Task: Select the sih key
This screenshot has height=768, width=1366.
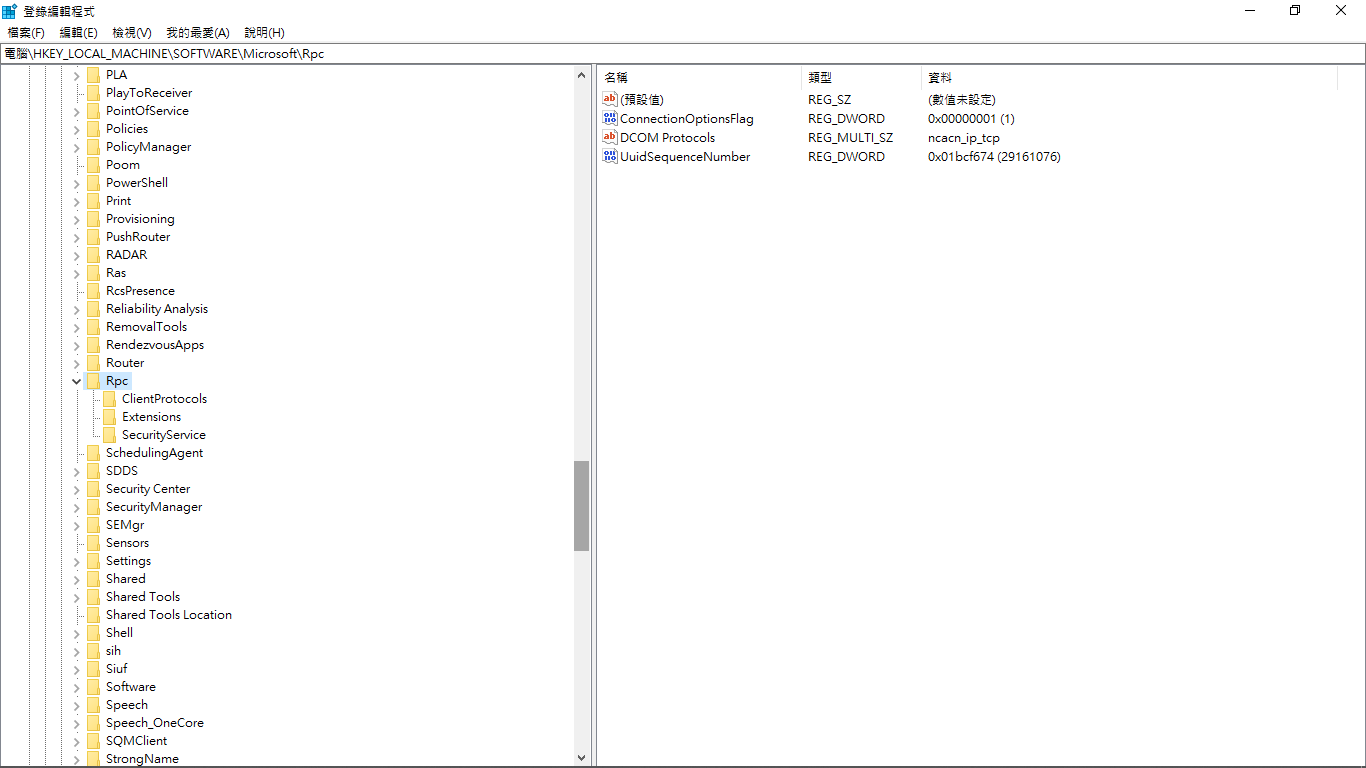Action: 113,651
